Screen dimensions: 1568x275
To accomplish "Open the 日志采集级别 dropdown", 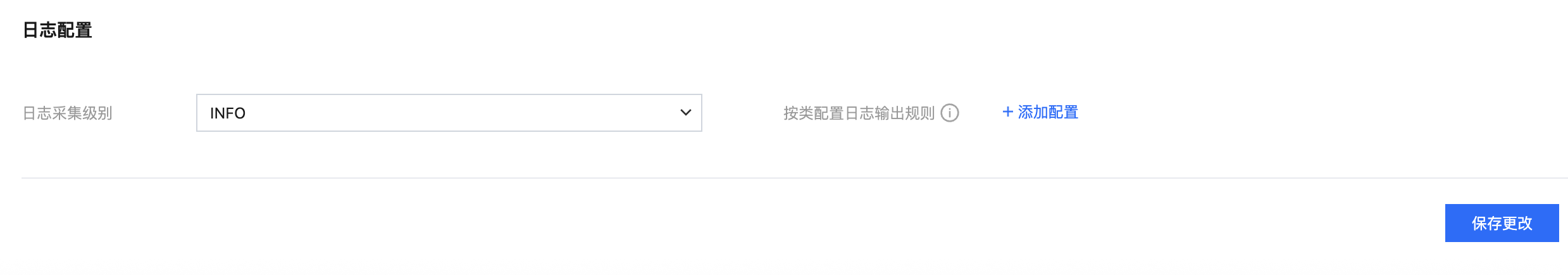I will pyautogui.click(x=449, y=113).
